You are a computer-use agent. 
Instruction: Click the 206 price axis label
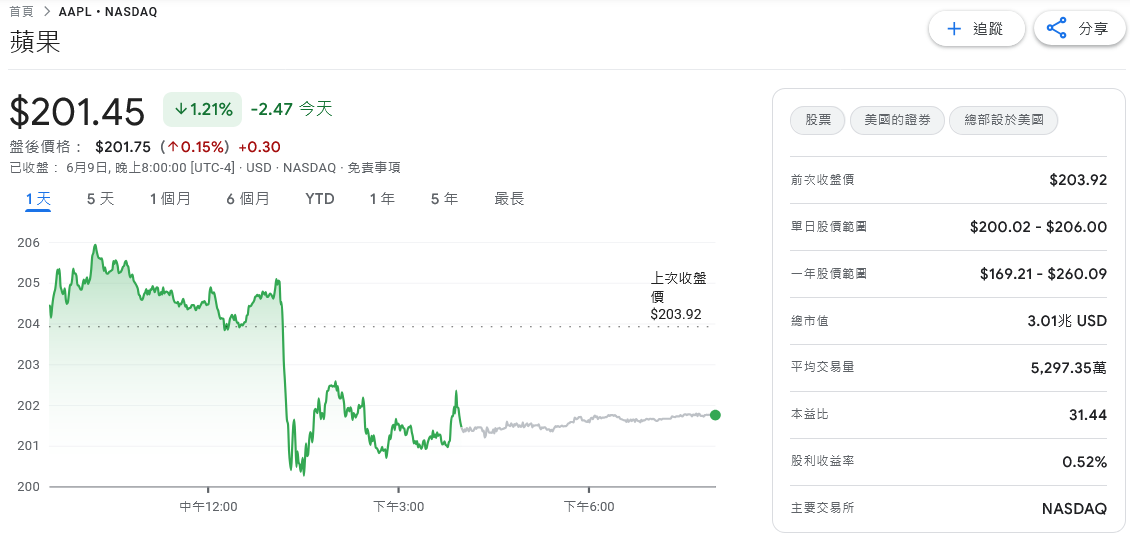pos(28,242)
